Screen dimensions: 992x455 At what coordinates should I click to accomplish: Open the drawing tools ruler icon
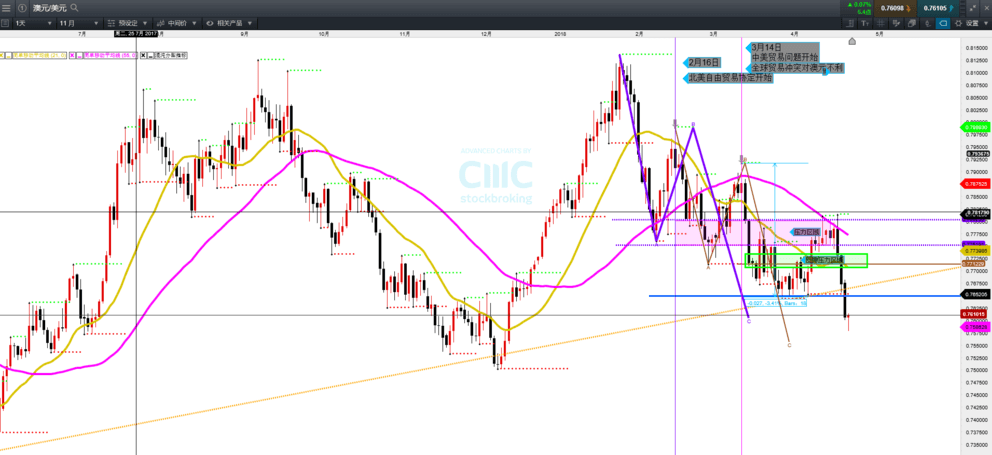point(850,23)
